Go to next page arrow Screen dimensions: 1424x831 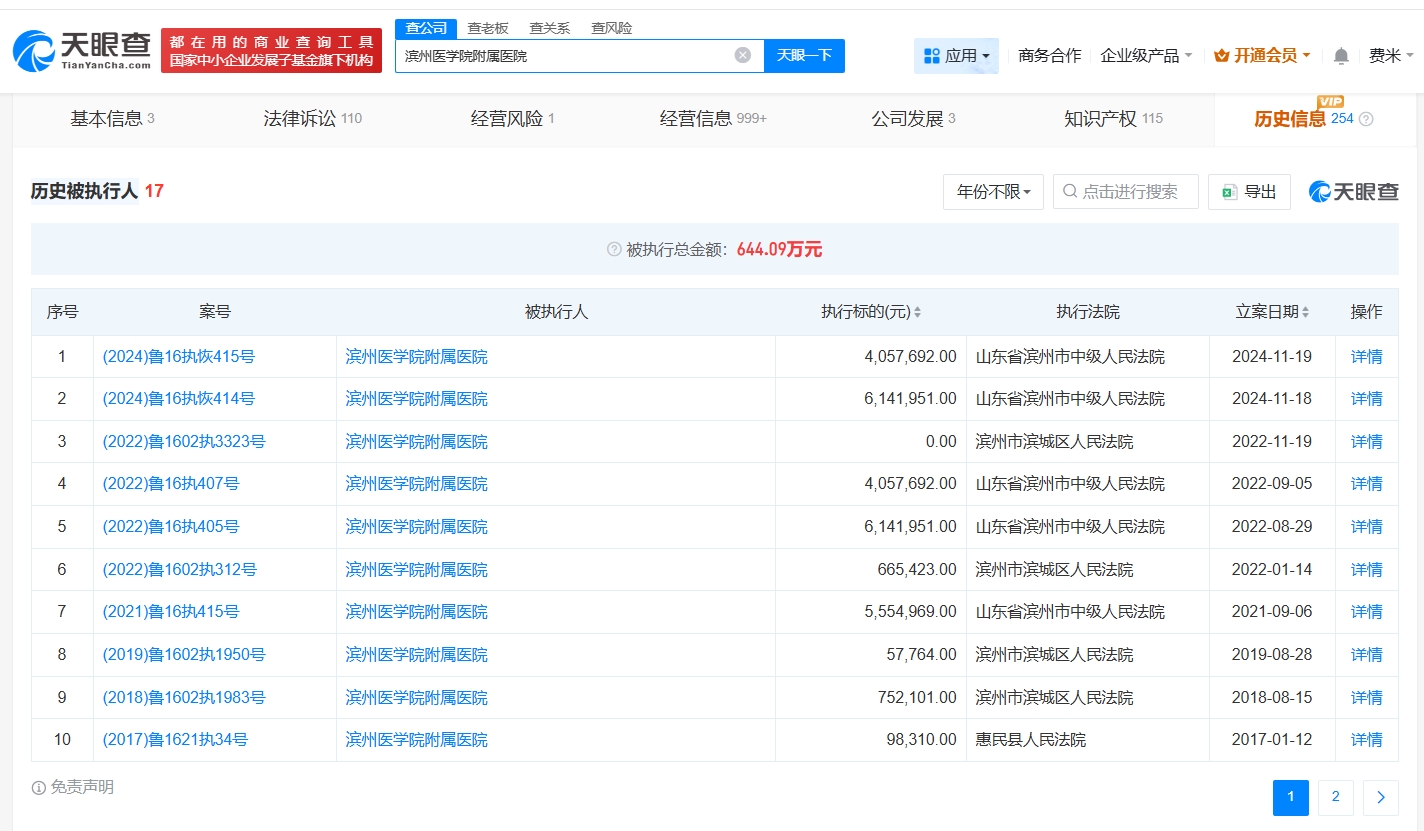point(1380,797)
